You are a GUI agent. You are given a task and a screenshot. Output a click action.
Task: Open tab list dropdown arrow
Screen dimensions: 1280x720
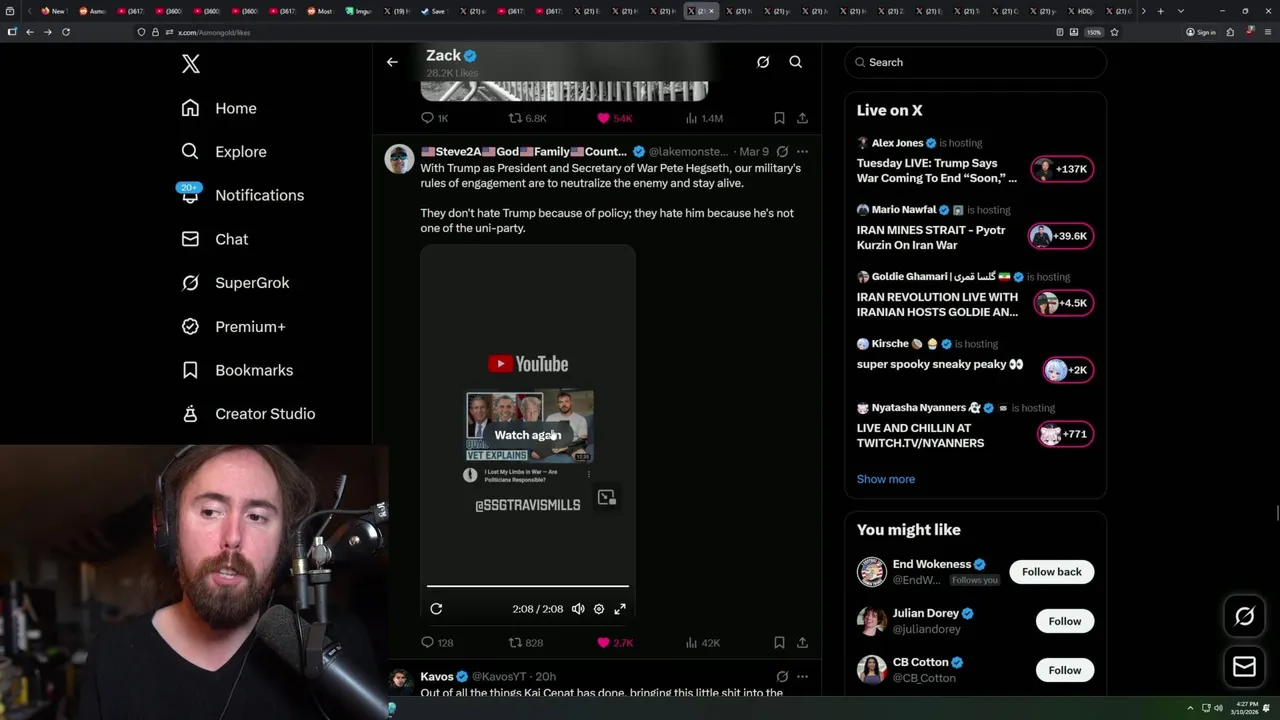pyautogui.click(x=1181, y=11)
